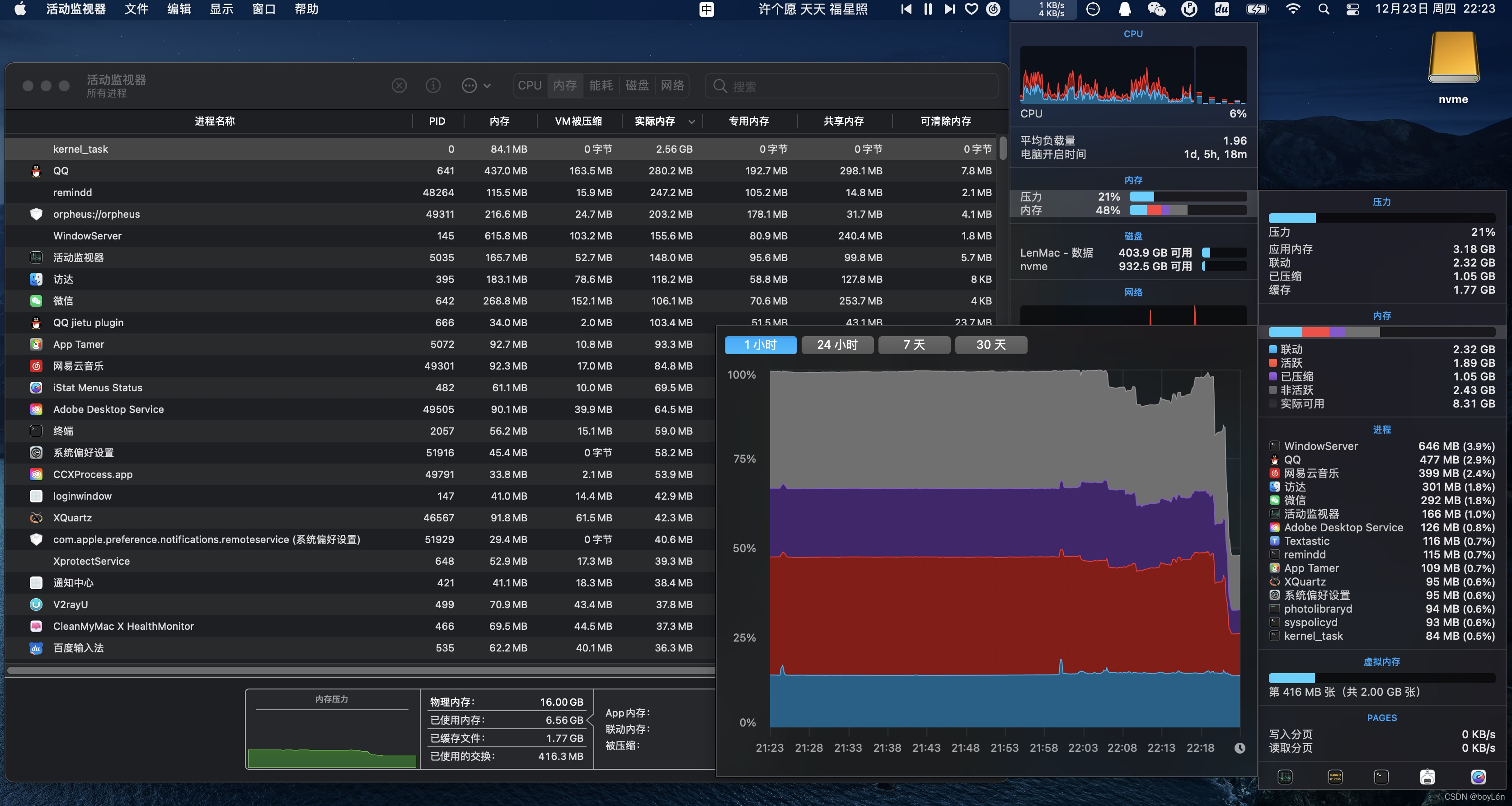Click the process search field
Viewport: 1512px width, 806px height.
click(x=857, y=86)
